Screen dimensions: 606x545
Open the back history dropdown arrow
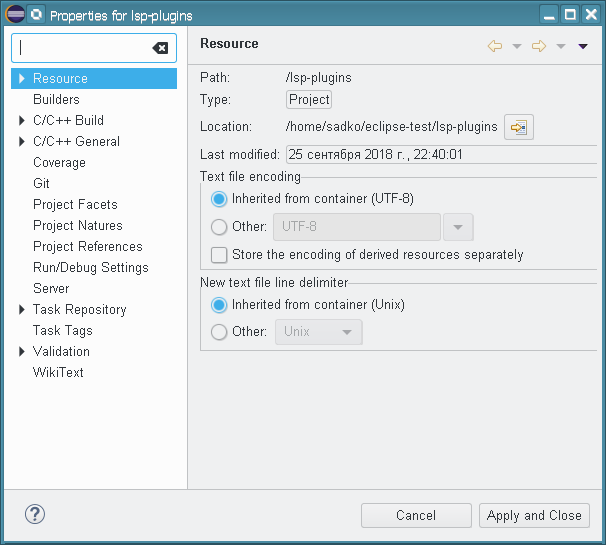(x=517, y=46)
